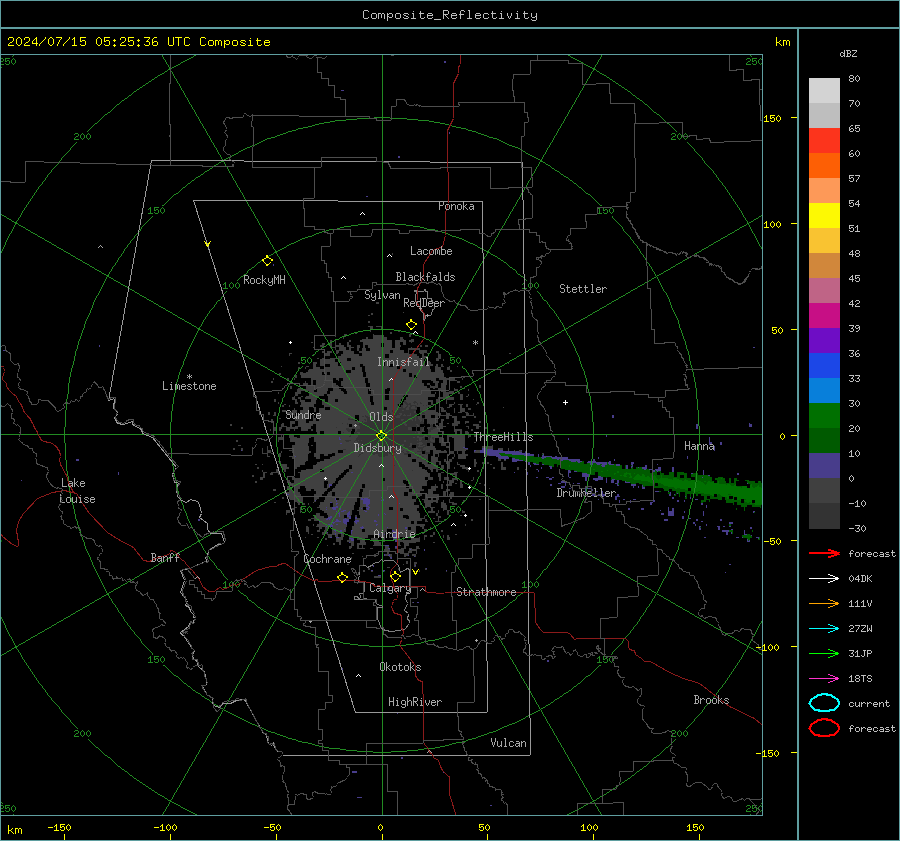This screenshot has height=841, width=900.
Task: Select the purple 39 dBZ color swatch
Action: point(824,340)
